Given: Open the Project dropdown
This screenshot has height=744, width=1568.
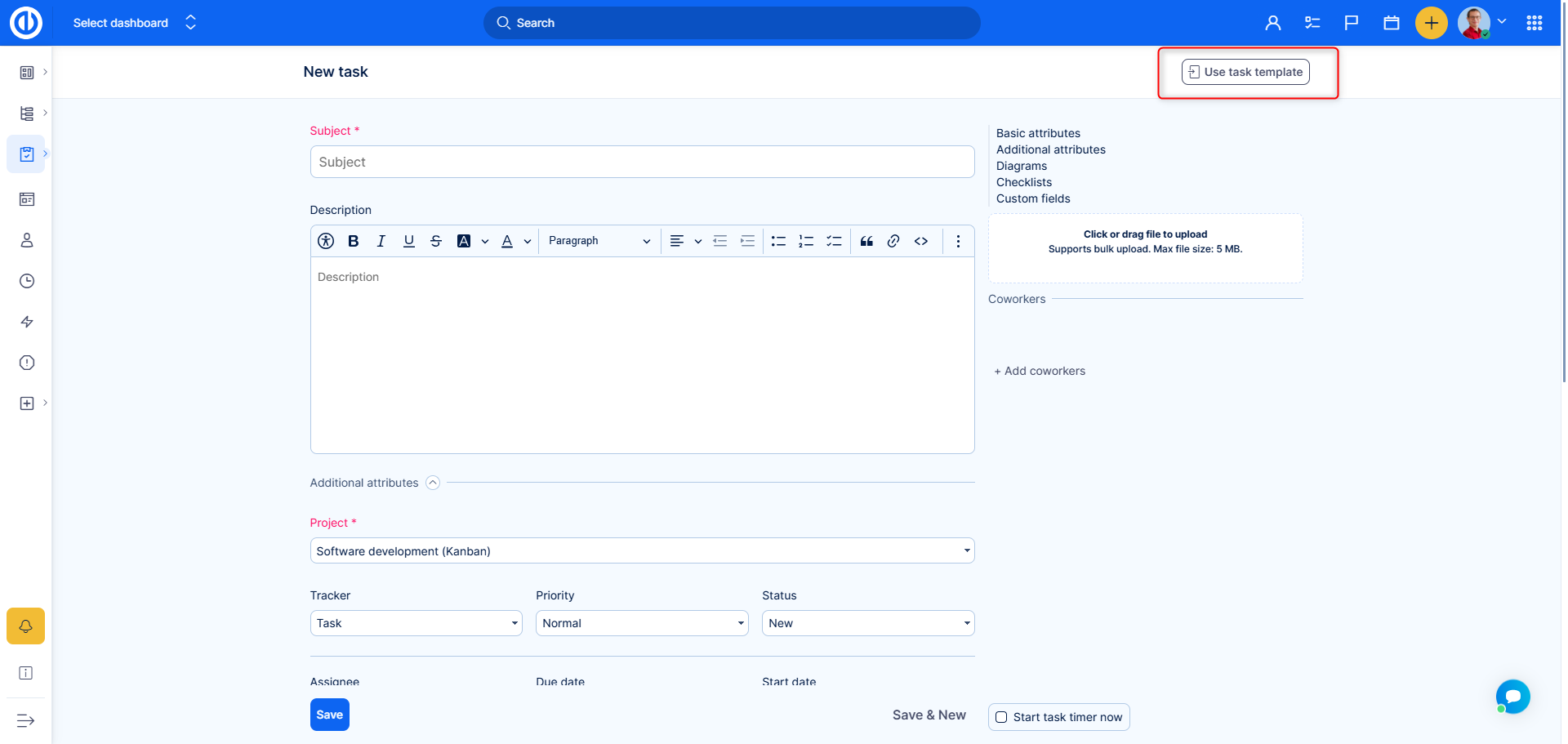Looking at the screenshot, I should [x=642, y=551].
